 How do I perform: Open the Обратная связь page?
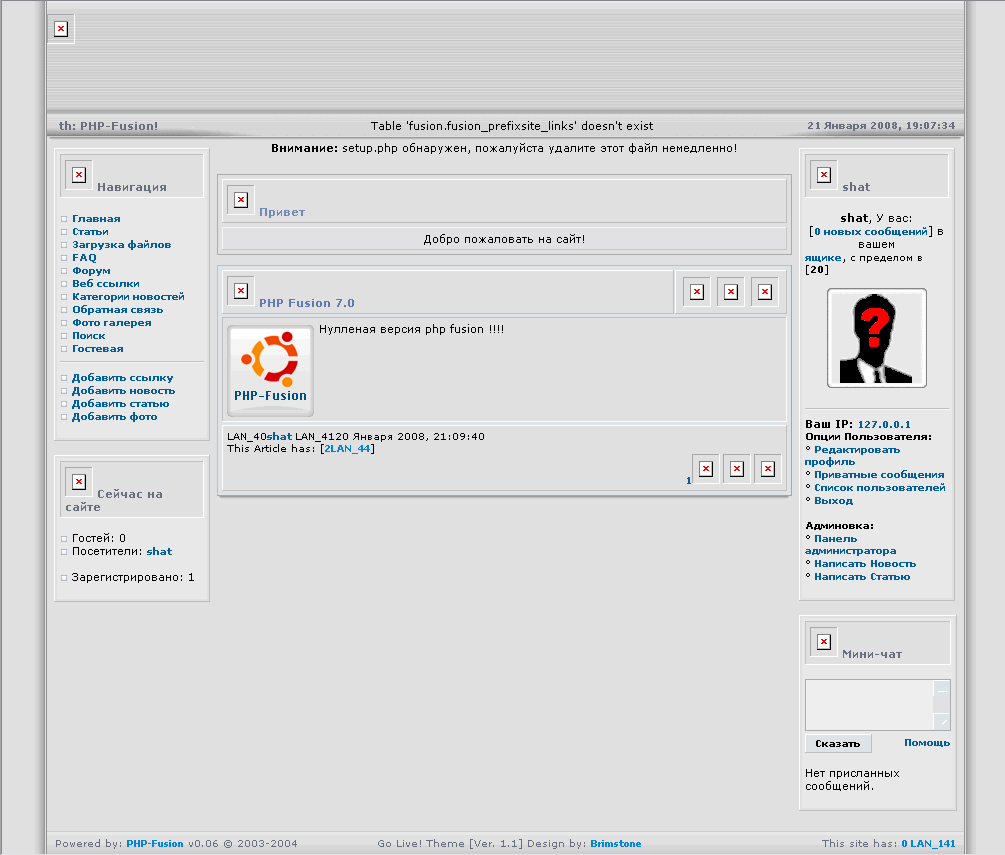click(x=117, y=310)
